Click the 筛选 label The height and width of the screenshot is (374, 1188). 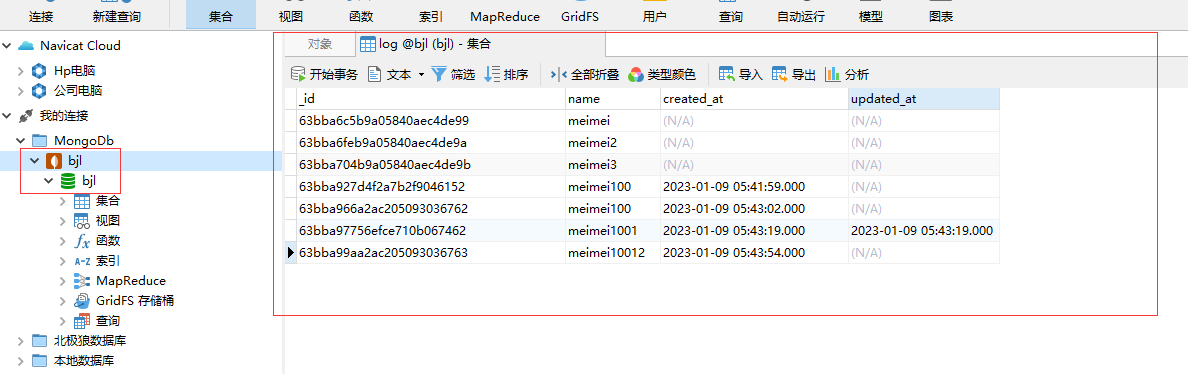[463, 75]
